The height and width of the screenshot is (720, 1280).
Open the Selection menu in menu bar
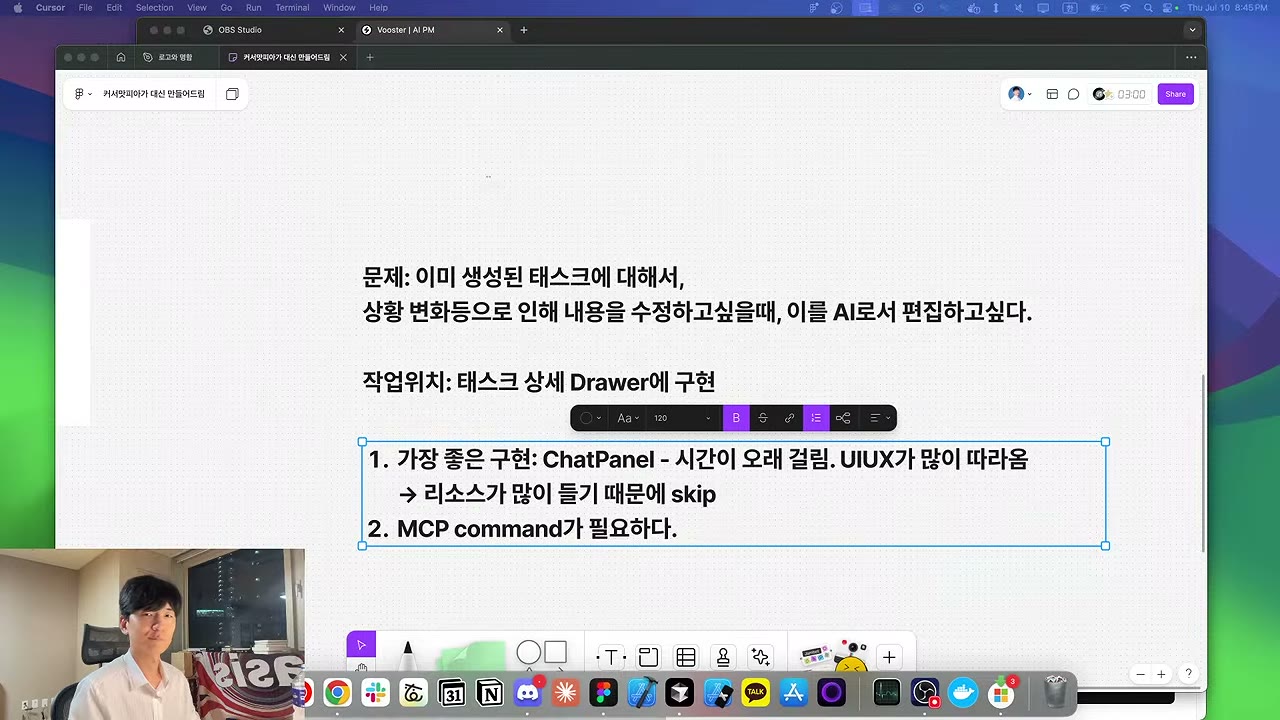tap(154, 8)
